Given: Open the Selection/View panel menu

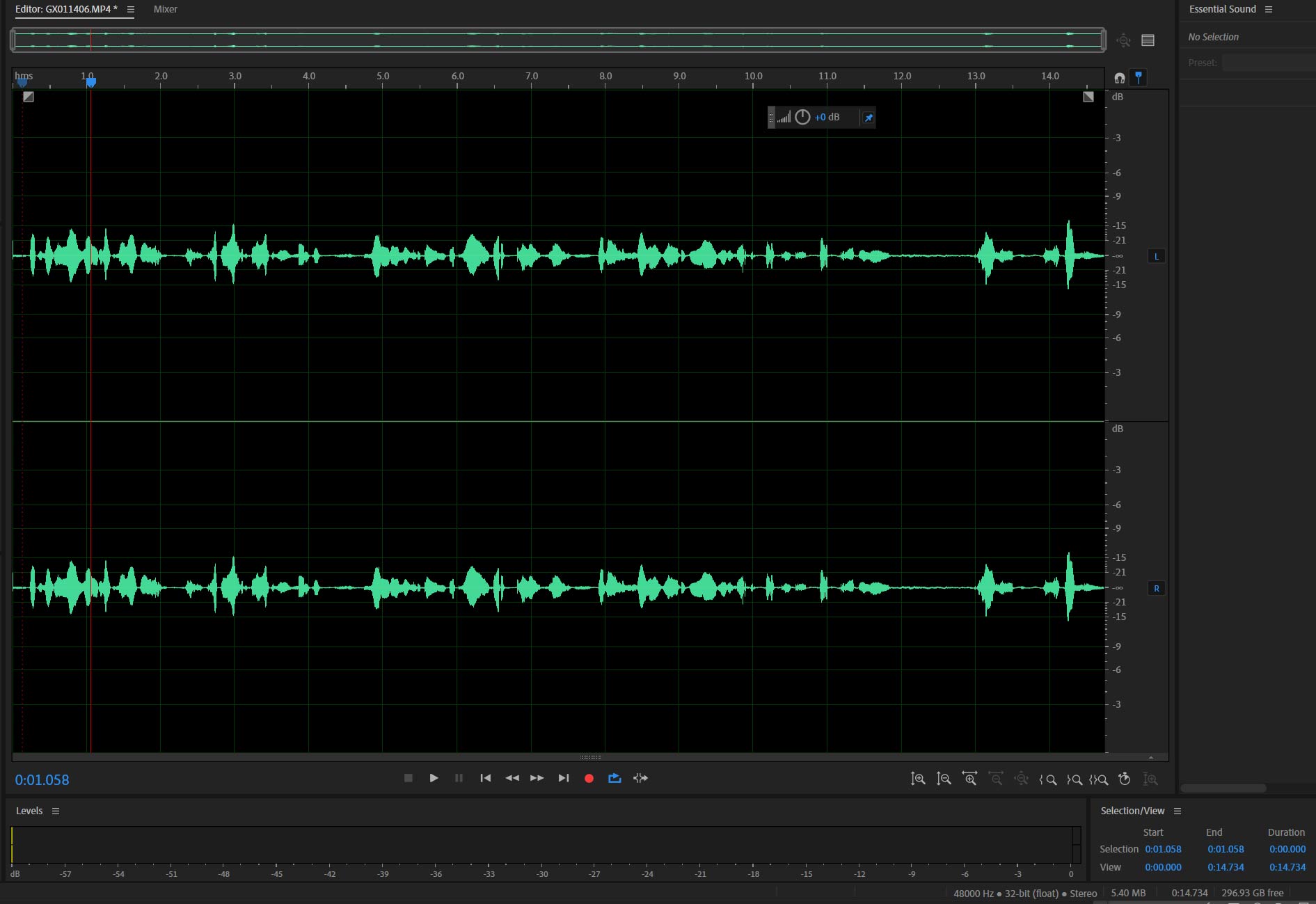Looking at the screenshot, I should (x=1178, y=810).
